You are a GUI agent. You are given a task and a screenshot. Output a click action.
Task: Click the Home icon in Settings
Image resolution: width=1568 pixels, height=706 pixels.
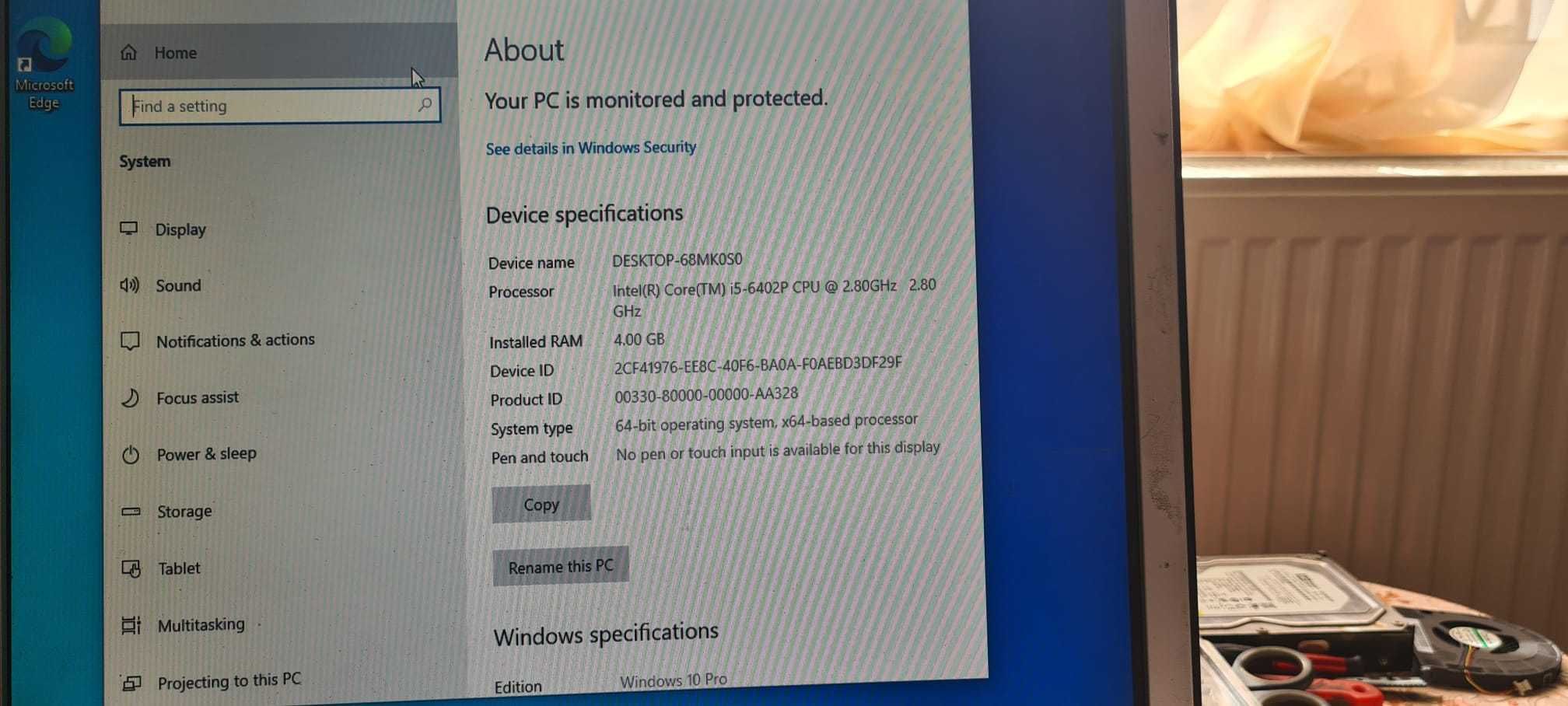pos(128,52)
